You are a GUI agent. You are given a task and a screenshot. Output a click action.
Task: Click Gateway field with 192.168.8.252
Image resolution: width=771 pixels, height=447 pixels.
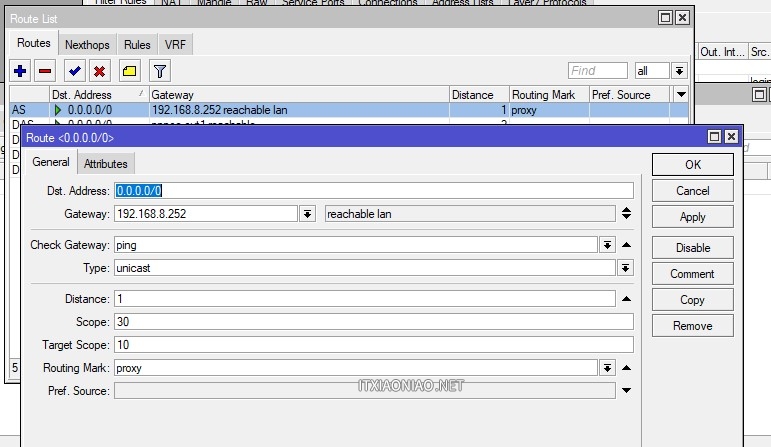tap(206, 214)
